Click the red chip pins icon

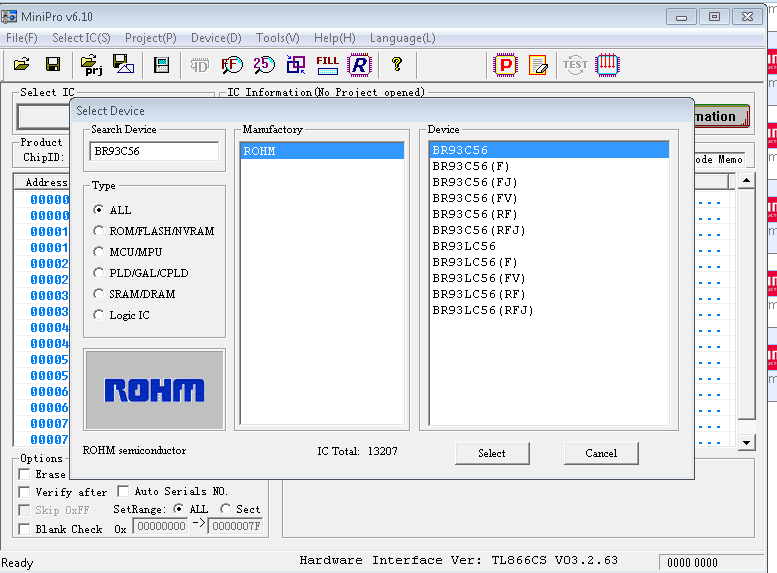(608, 64)
